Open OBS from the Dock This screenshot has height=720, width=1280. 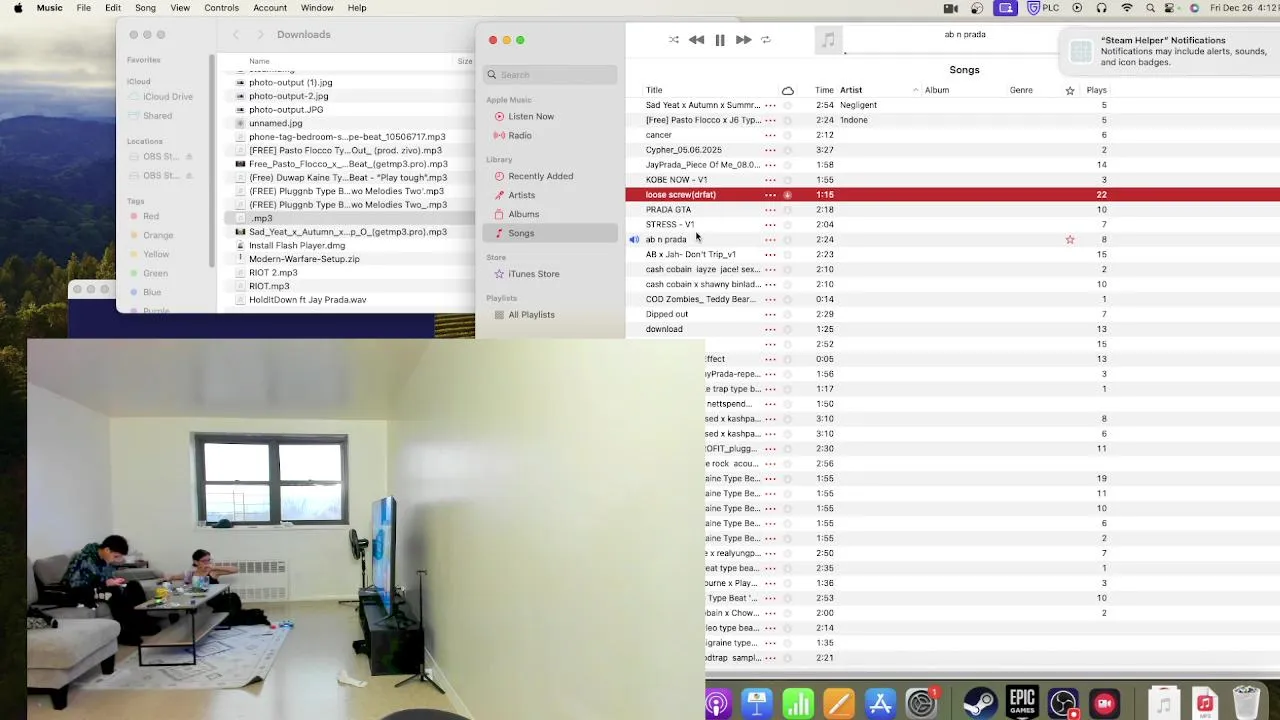coord(1064,704)
